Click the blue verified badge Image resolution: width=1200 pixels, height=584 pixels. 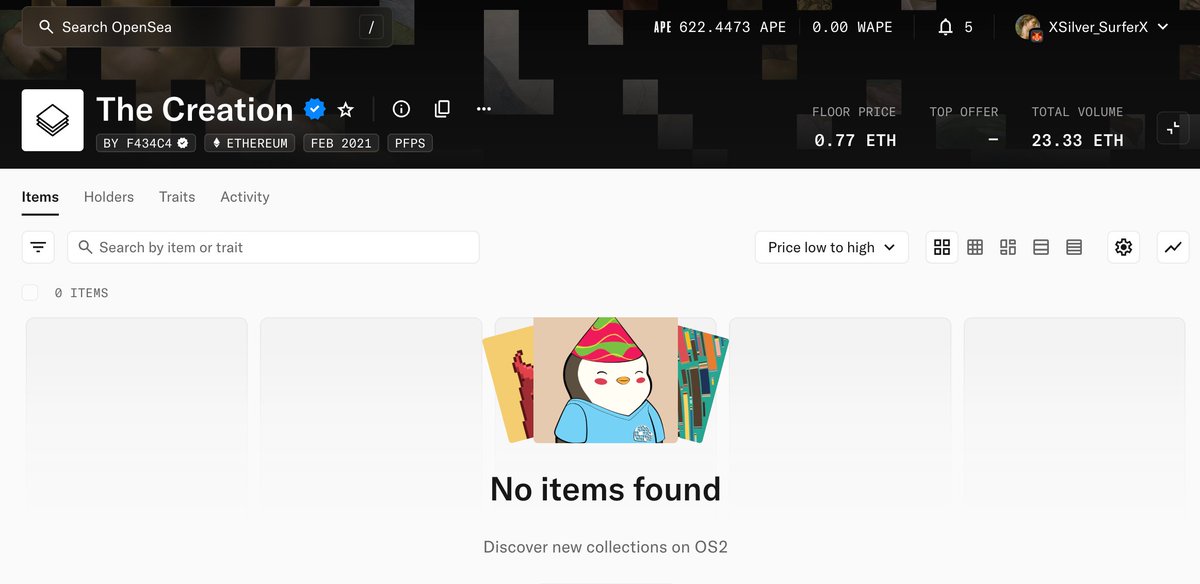(315, 109)
